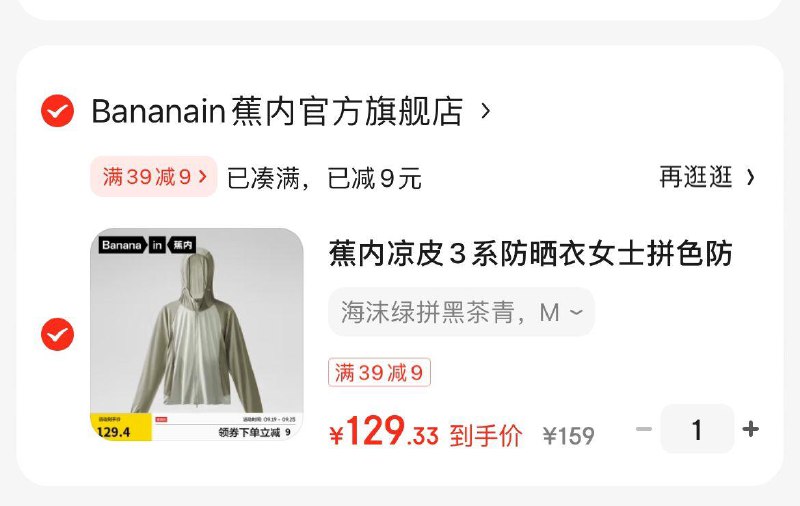
Task: Tap the 再逛逛 link
Action: point(696,177)
